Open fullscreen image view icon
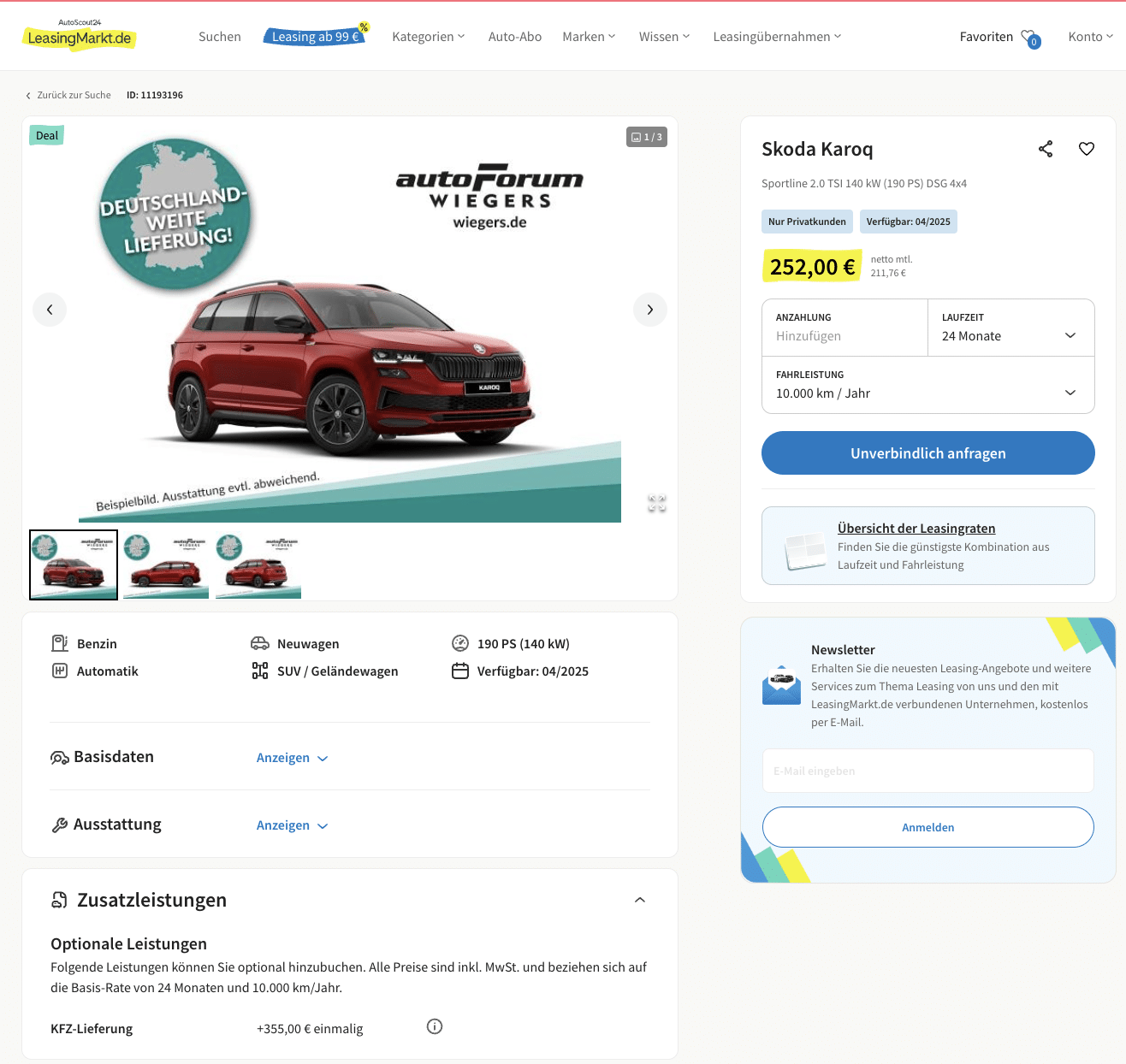 [657, 504]
